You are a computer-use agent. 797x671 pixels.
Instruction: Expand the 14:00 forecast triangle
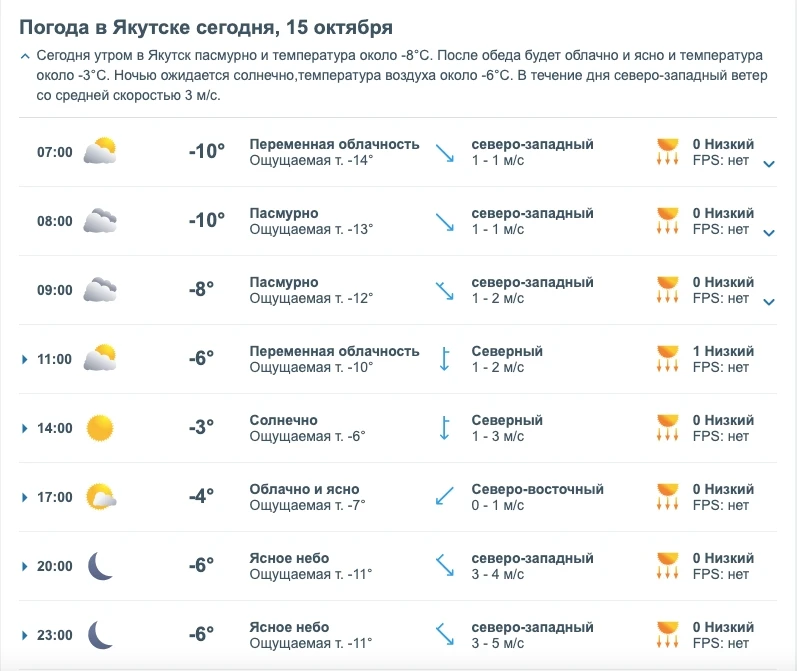click(24, 429)
